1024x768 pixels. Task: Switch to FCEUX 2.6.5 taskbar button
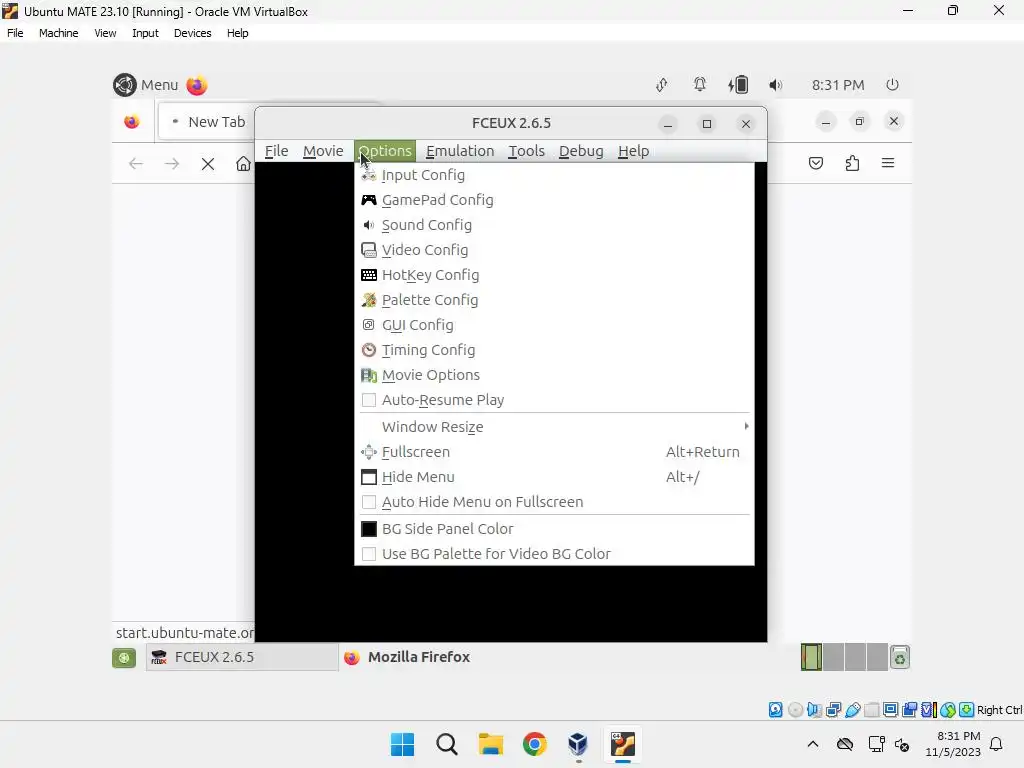click(242, 657)
